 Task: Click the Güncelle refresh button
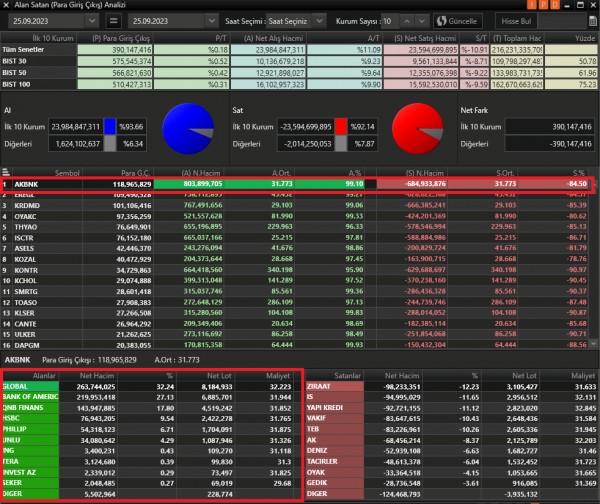coord(457,21)
